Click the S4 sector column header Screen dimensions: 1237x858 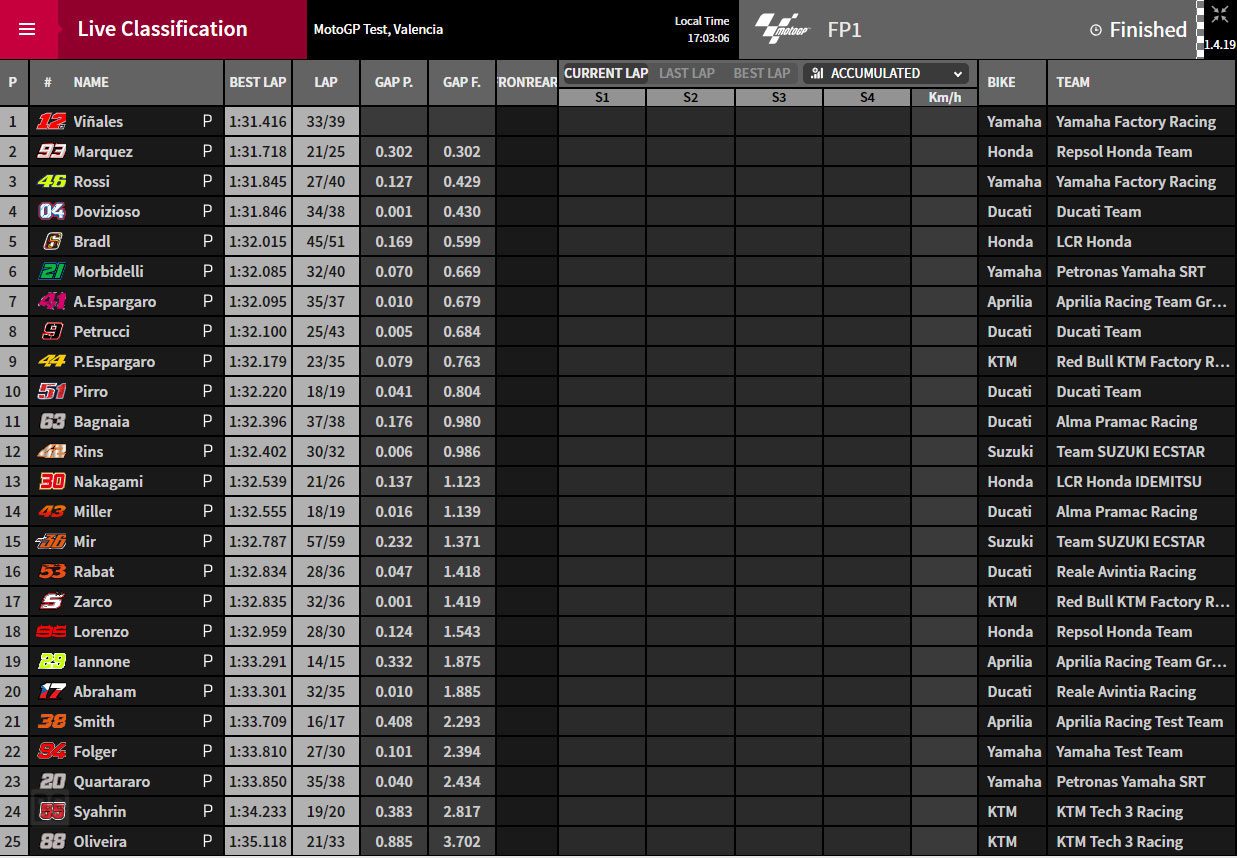click(x=867, y=97)
